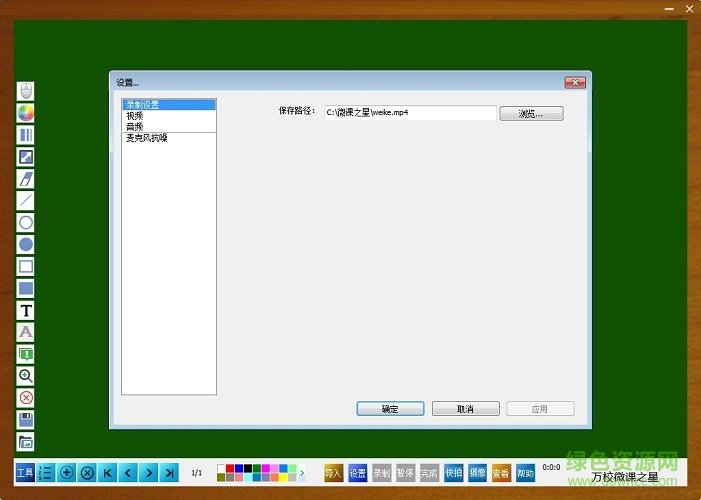Click the magnifier zoom tool
Screen dimensions: 701x500
(x=26, y=375)
